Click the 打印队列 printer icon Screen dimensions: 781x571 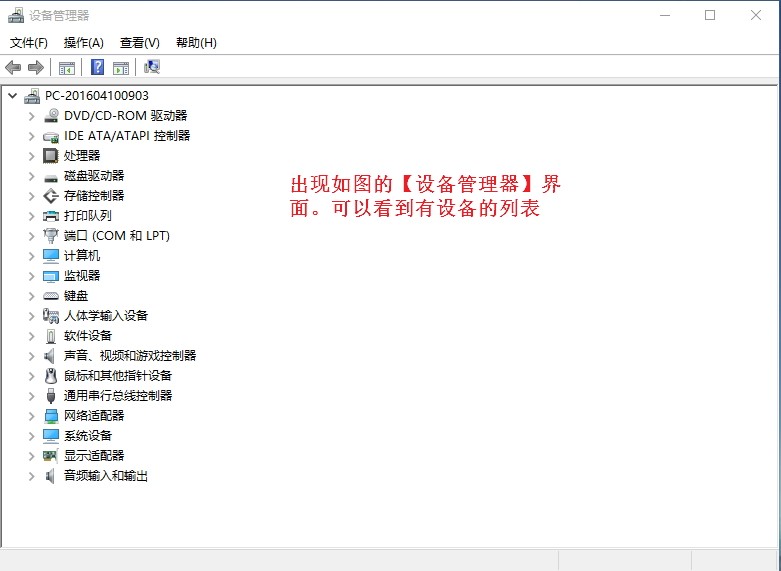point(51,215)
